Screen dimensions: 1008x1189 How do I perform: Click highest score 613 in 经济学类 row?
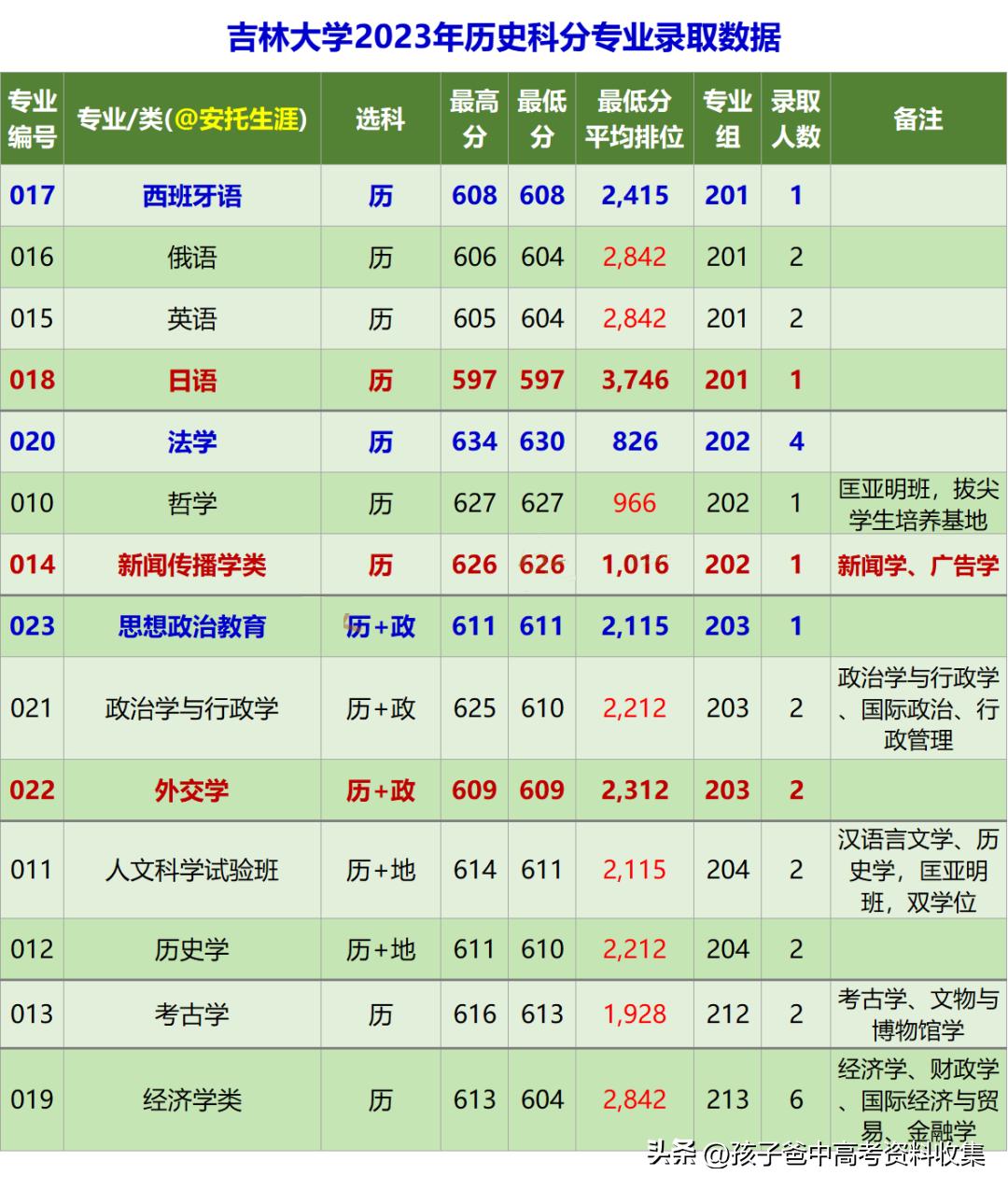click(474, 1100)
